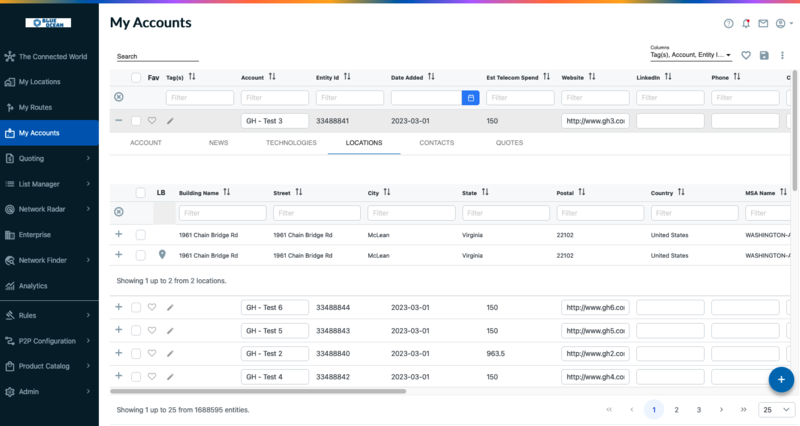
Task: Click the edit pencil for GH - Test 6
Action: (170, 307)
